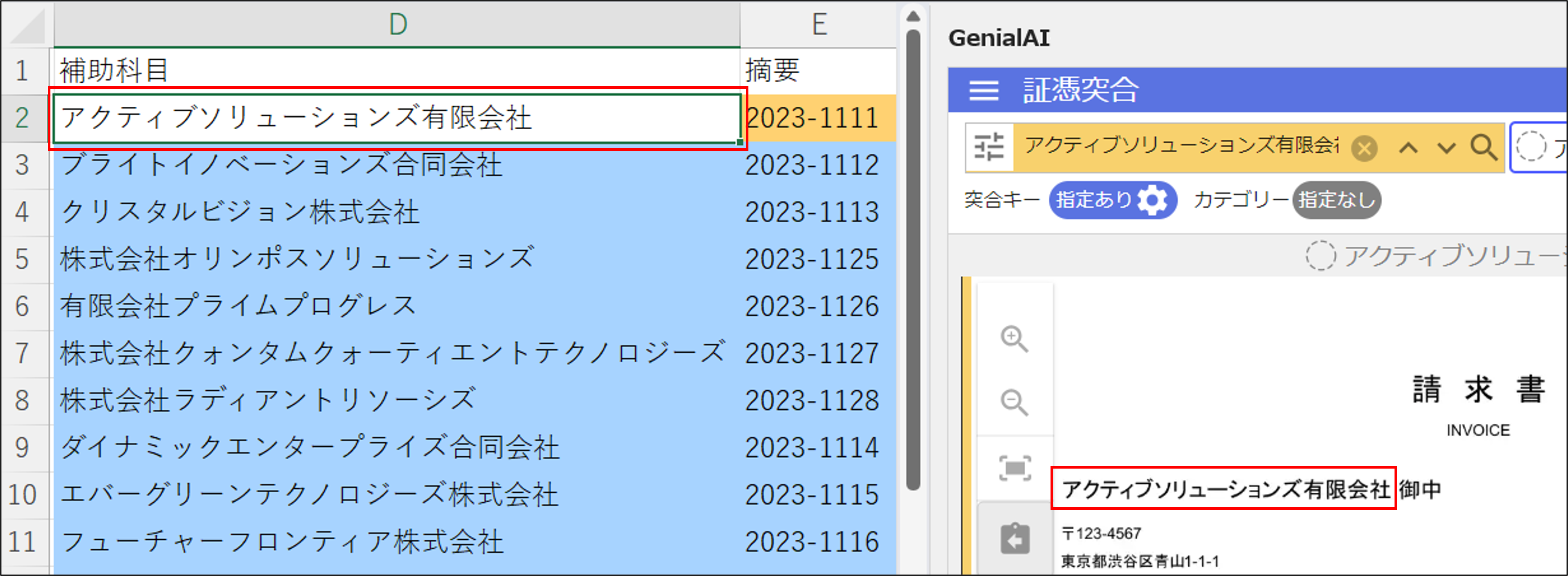Zoom out of the invoice preview
1568x576 pixels.
pyautogui.click(x=1014, y=402)
